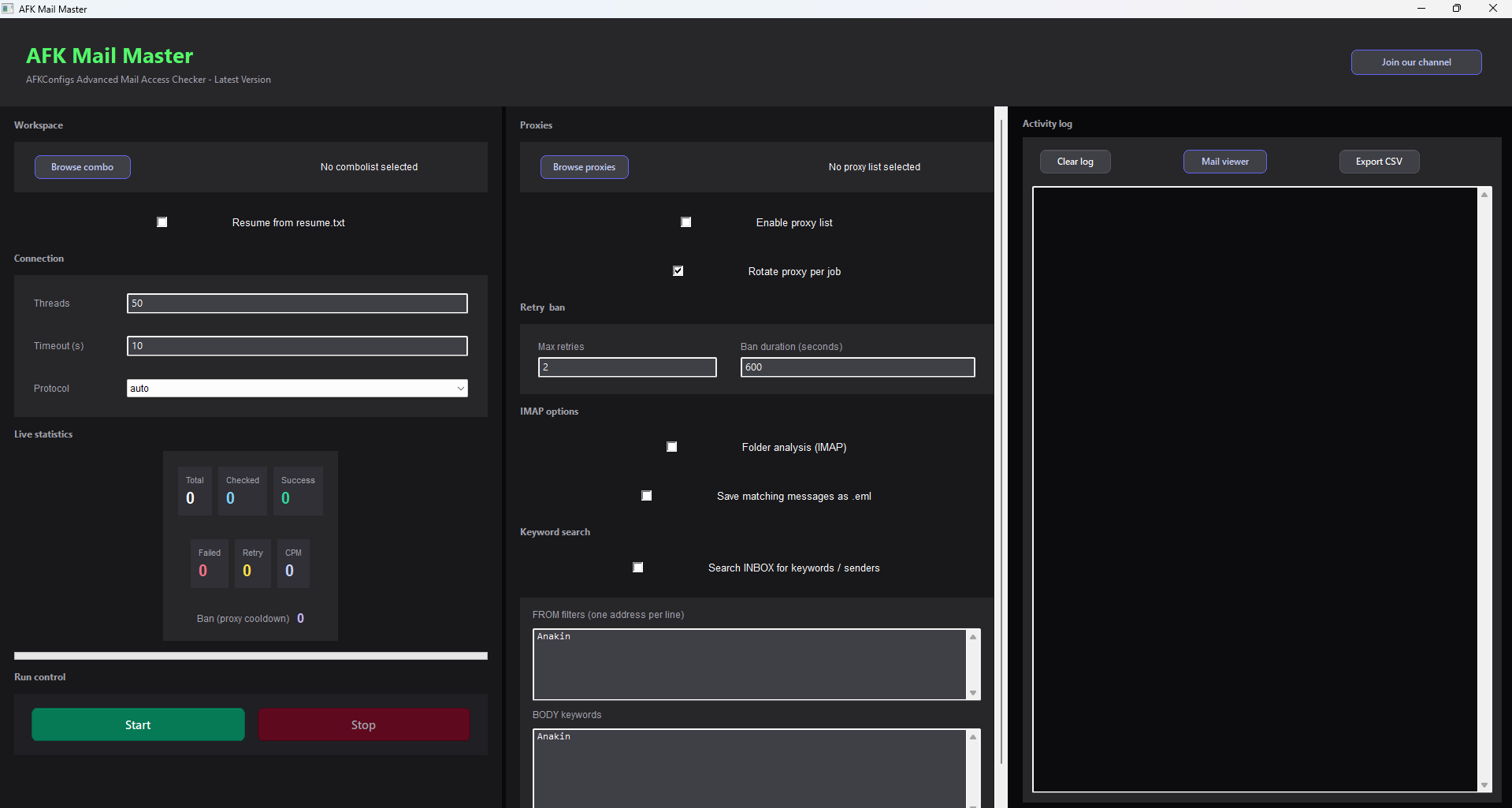This screenshot has width=1512, height=808.
Task: Click Join our channel button
Action: click(x=1417, y=62)
